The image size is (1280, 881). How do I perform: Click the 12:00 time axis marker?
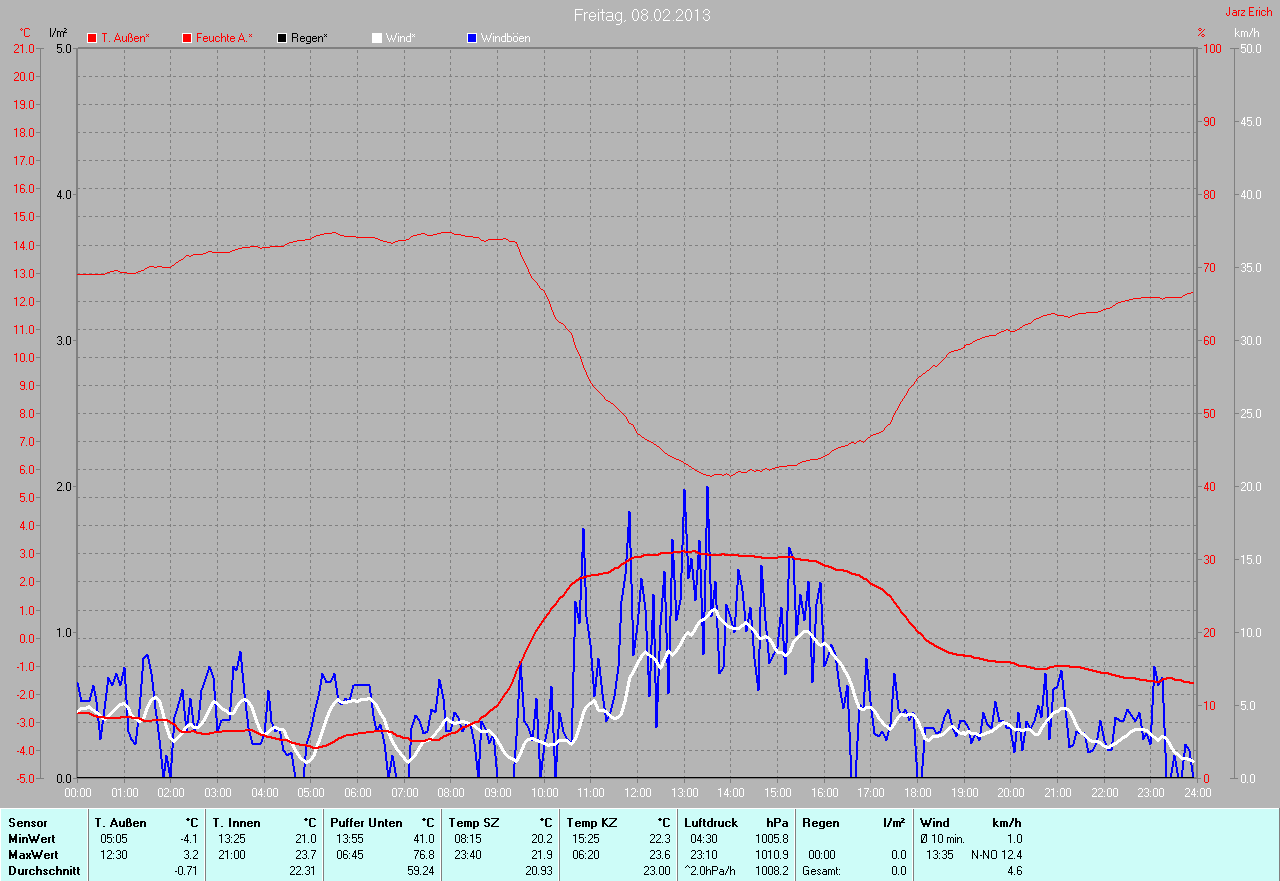pos(637,792)
